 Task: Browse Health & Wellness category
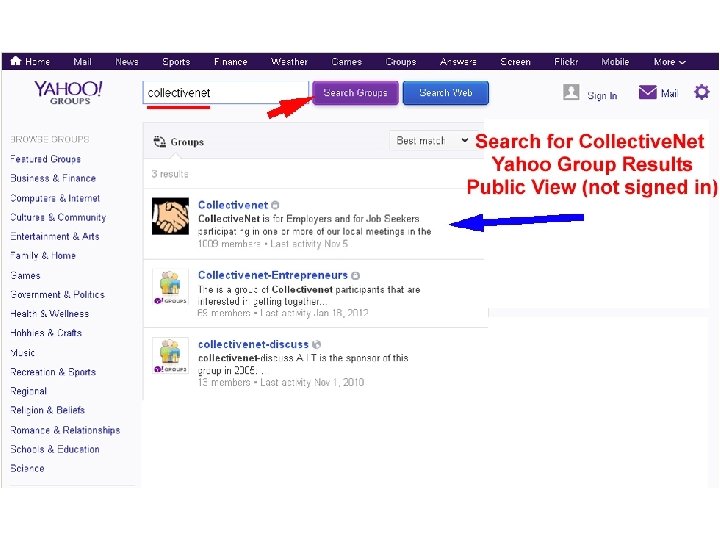pos(50,314)
